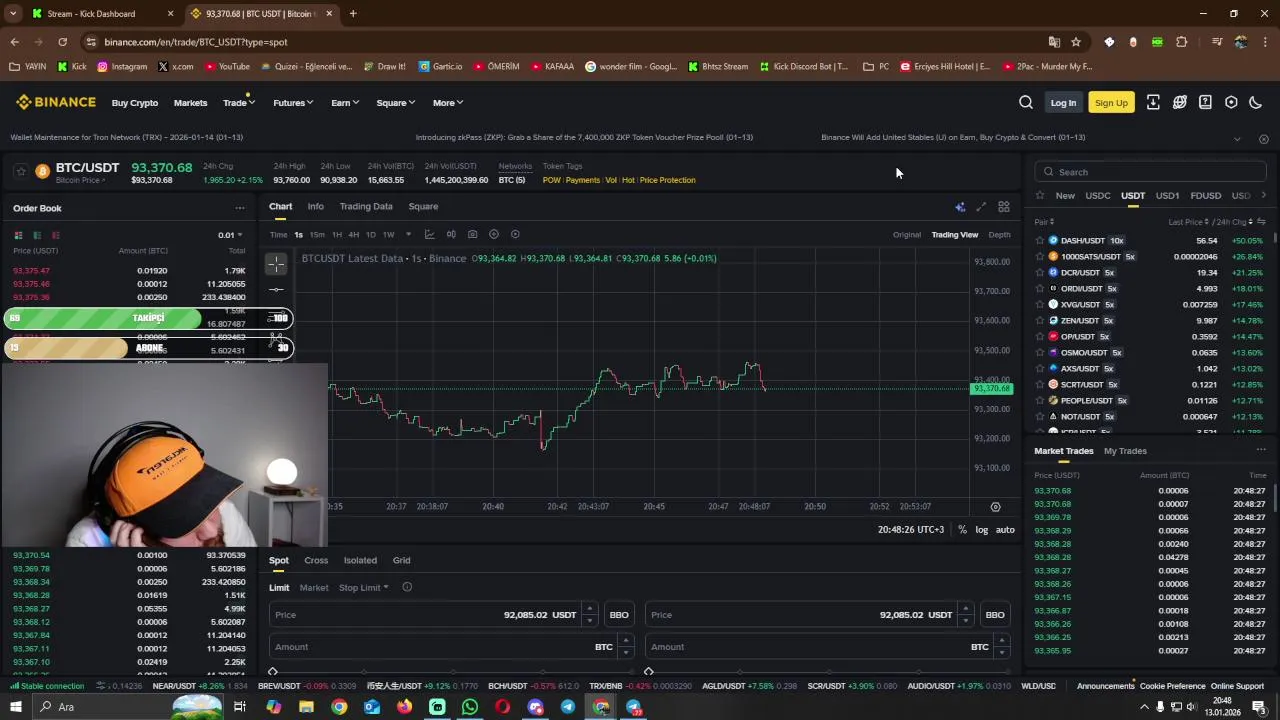Select Market order type
This screenshot has width=1280, height=720.
click(314, 588)
